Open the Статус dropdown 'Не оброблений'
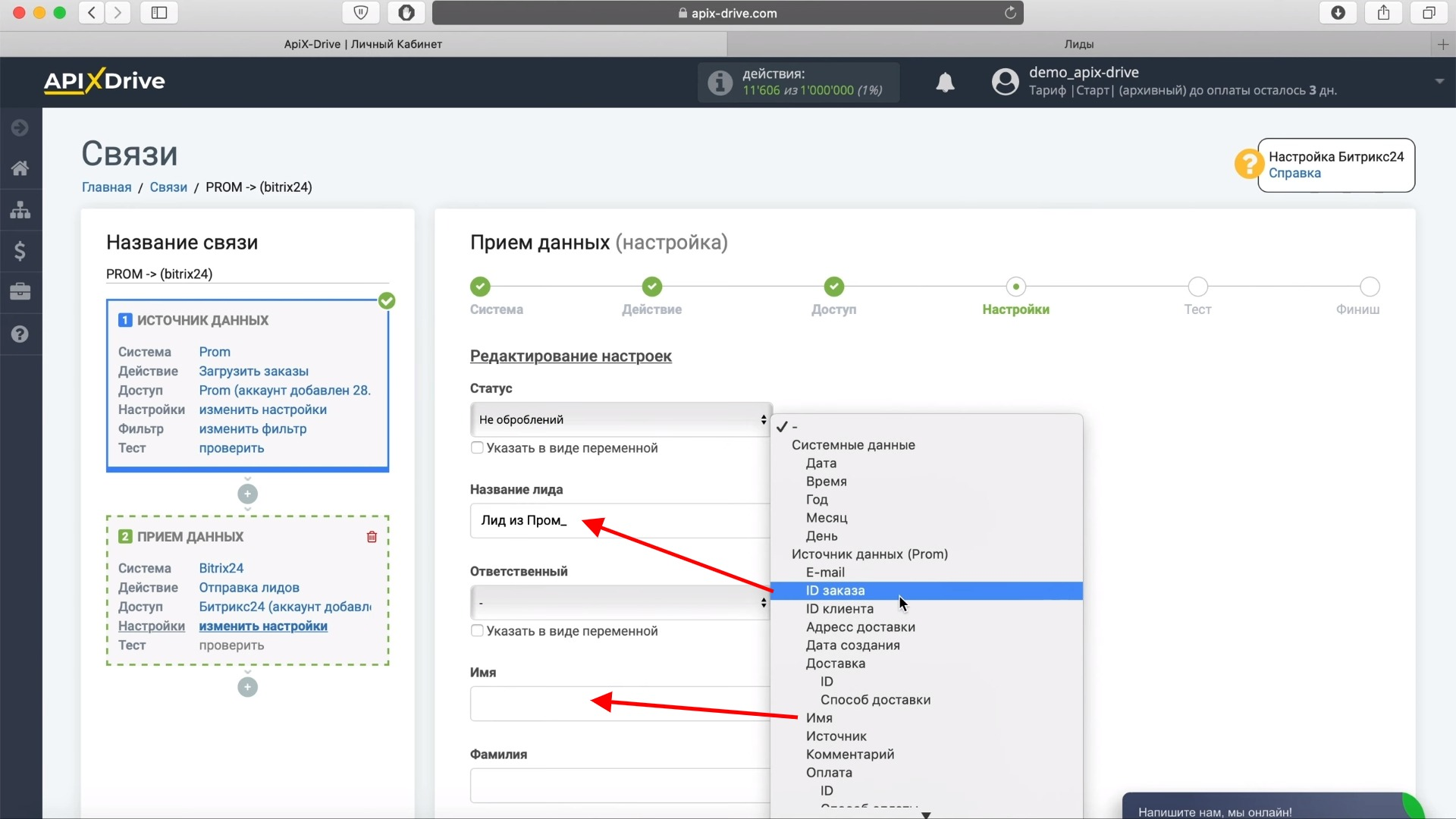The width and height of the screenshot is (1456, 819). click(x=620, y=419)
